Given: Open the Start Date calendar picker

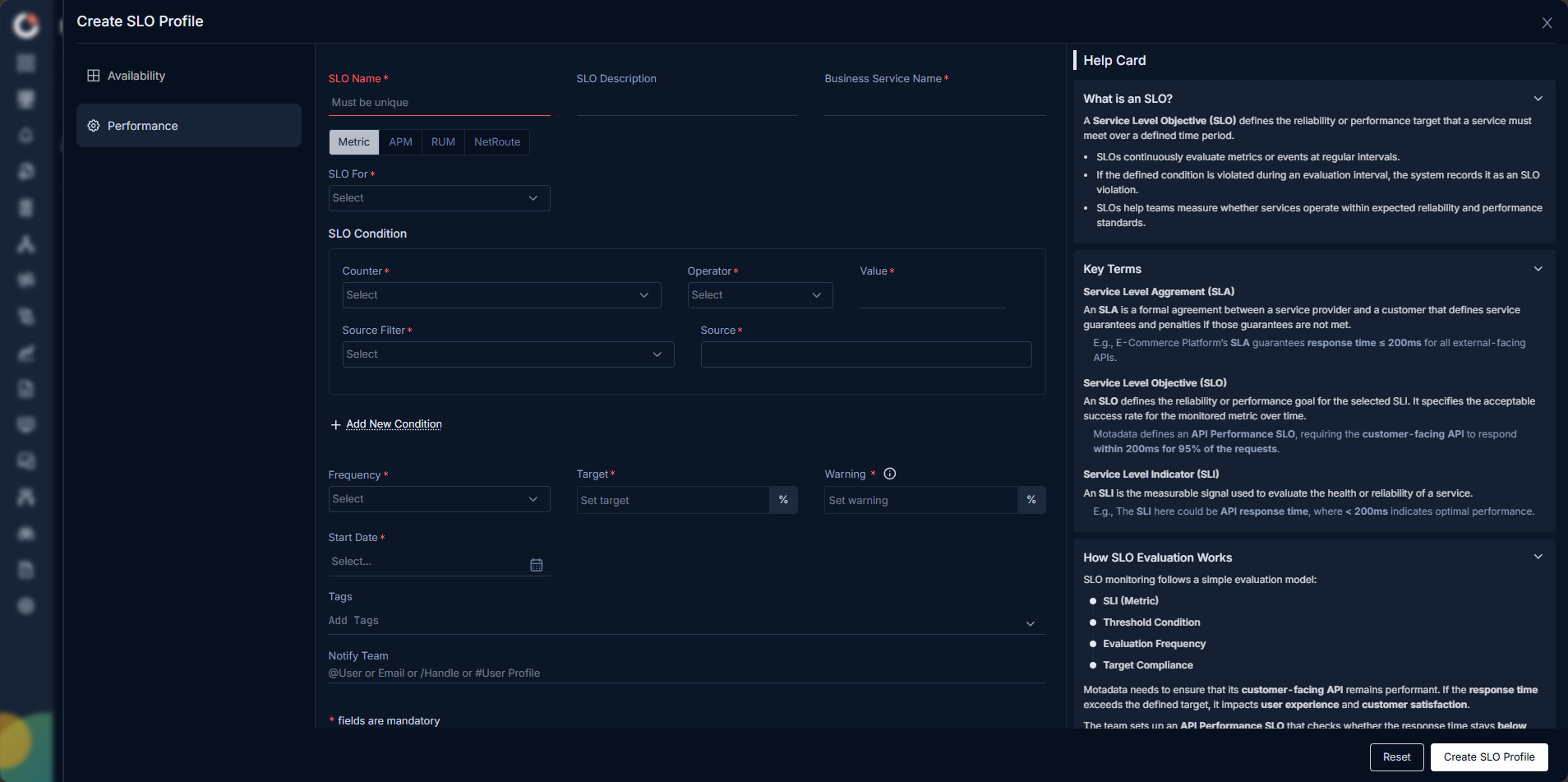Looking at the screenshot, I should point(537,565).
